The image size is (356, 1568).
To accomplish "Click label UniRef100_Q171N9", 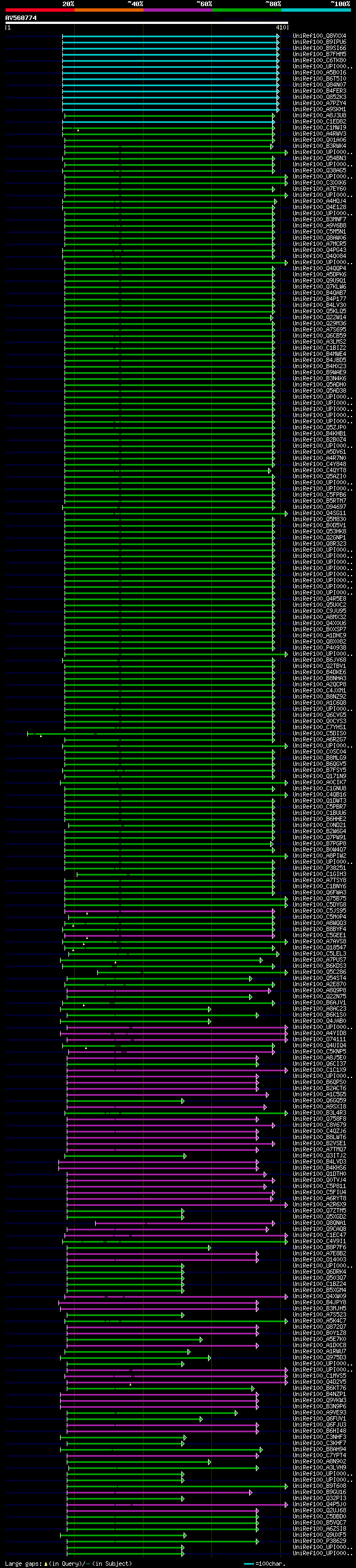I will pos(319,776).
